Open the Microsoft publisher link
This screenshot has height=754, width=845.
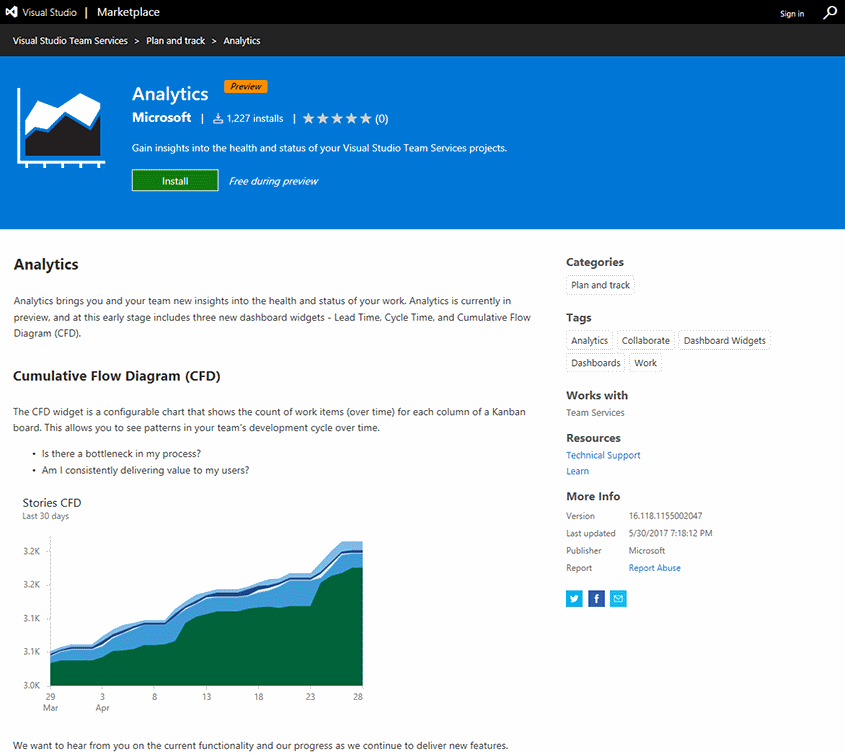tap(162, 117)
